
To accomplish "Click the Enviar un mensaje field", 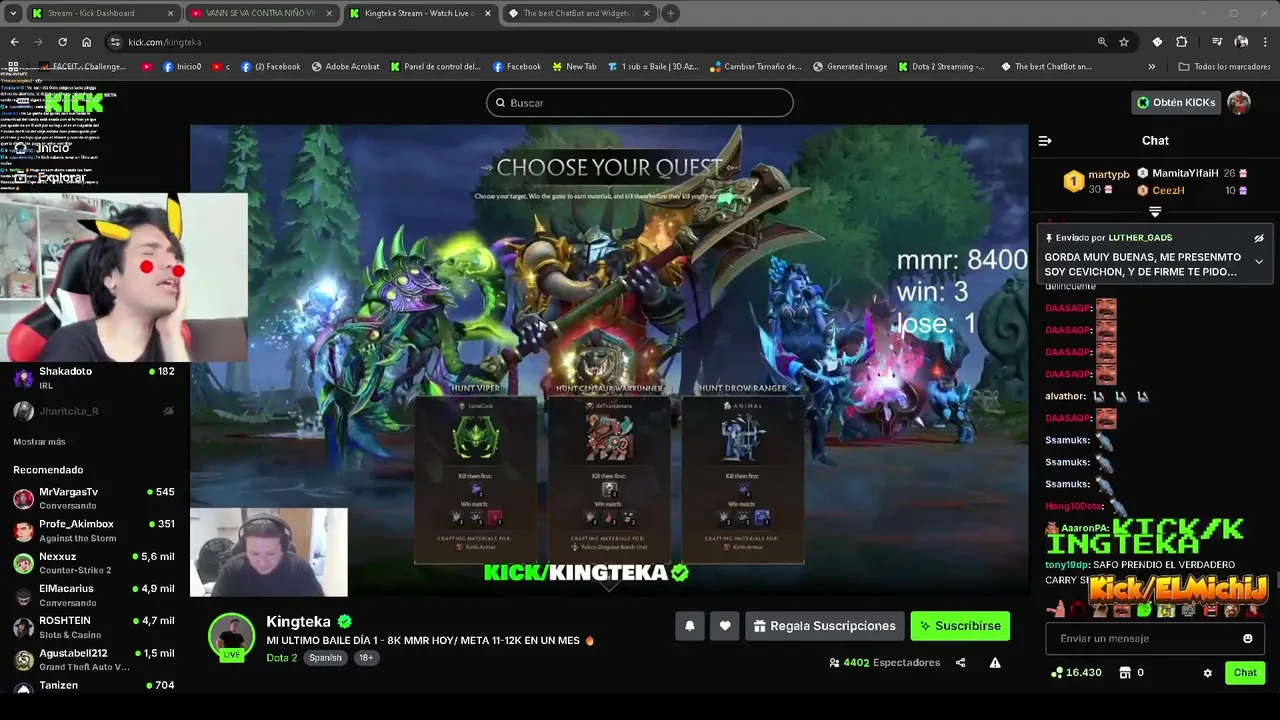I will pyautogui.click(x=1145, y=638).
